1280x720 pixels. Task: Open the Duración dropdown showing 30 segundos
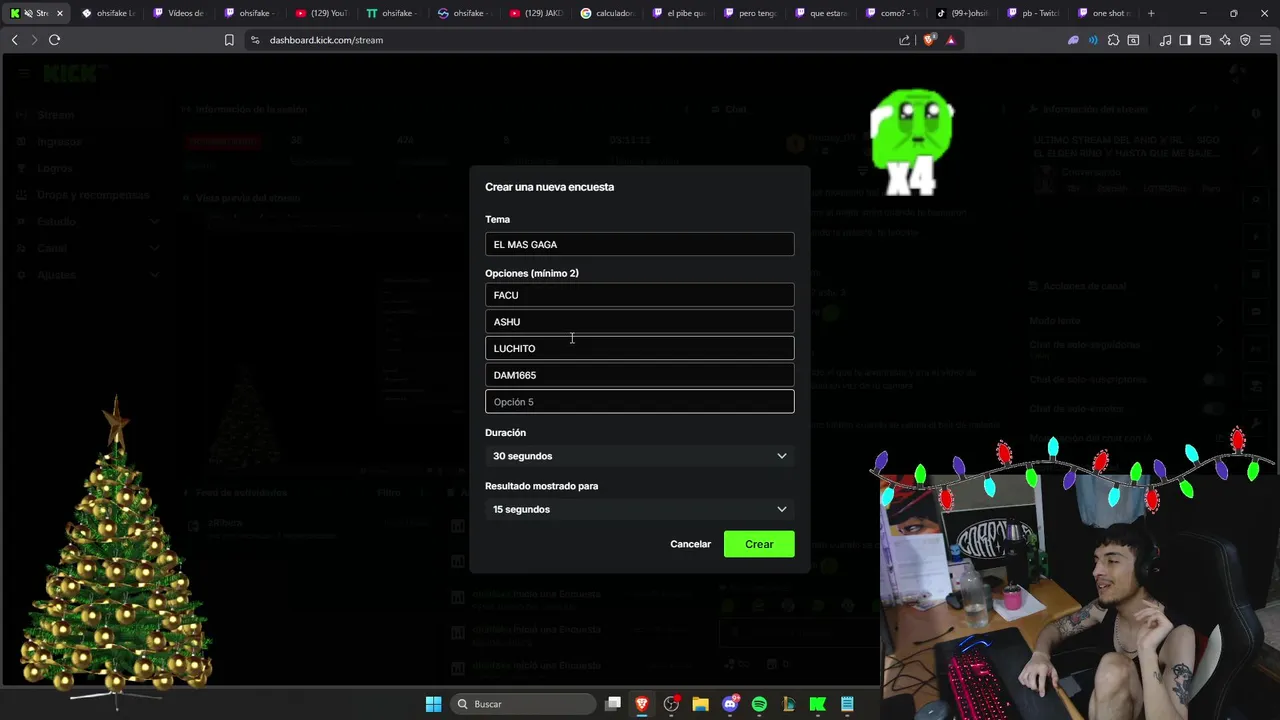point(640,456)
